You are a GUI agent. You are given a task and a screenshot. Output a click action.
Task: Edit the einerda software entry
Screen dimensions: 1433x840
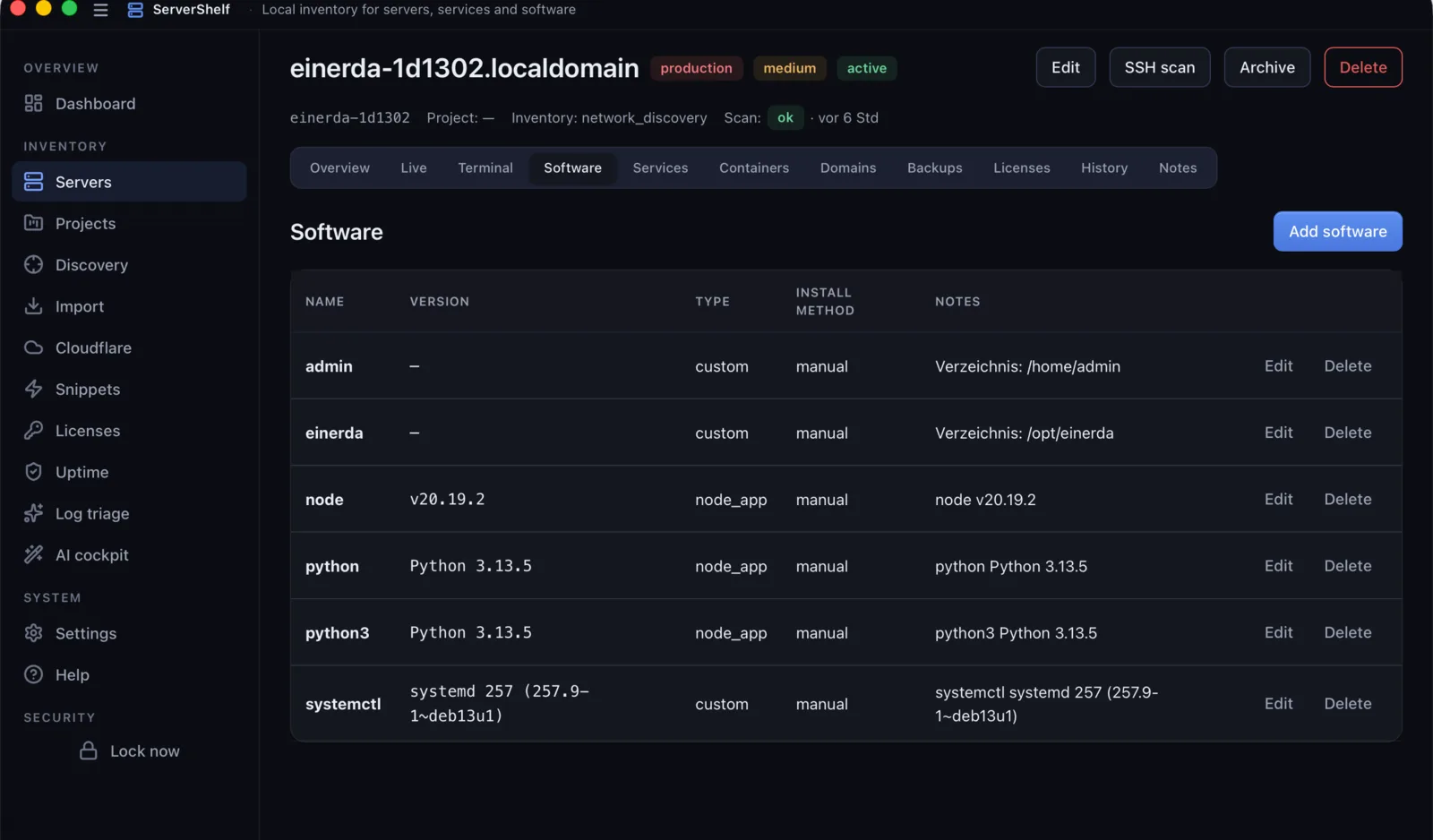tap(1278, 433)
